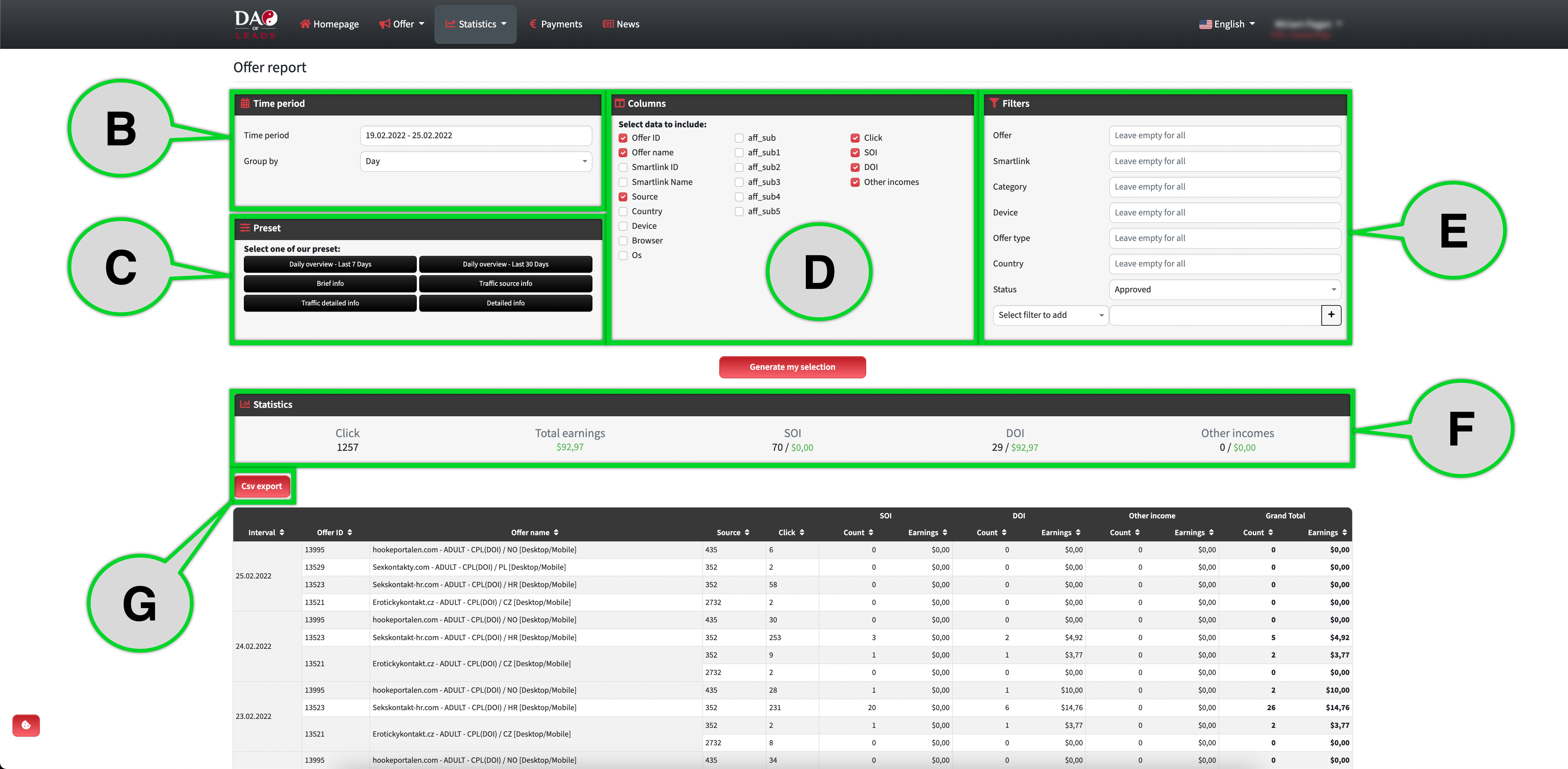The width and height of the screenshot is (1568, 769).
Task: Click Generate my selection button
Action: (792, 367)
